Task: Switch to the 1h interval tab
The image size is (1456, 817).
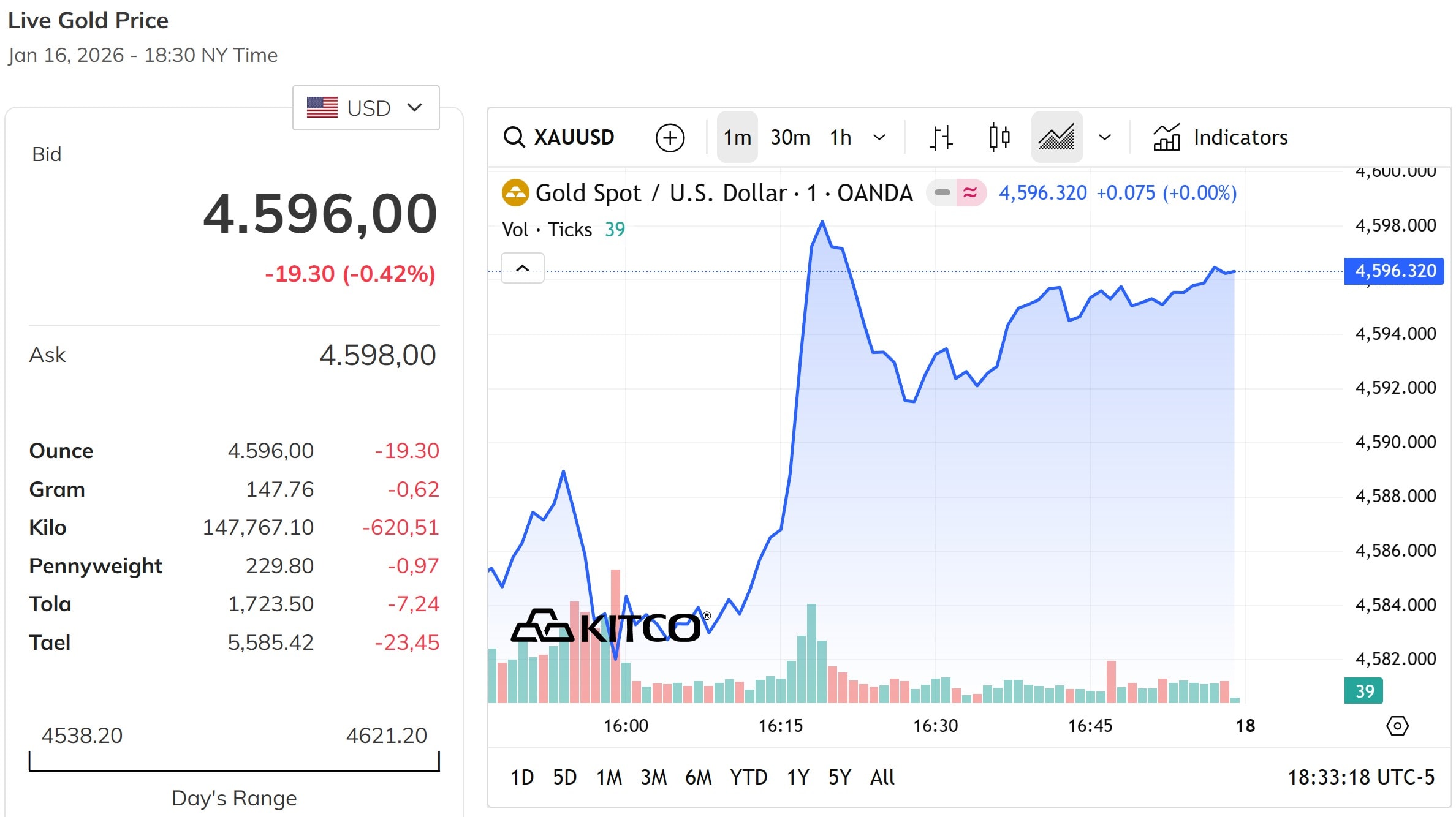Action: (x=840, y=137)
